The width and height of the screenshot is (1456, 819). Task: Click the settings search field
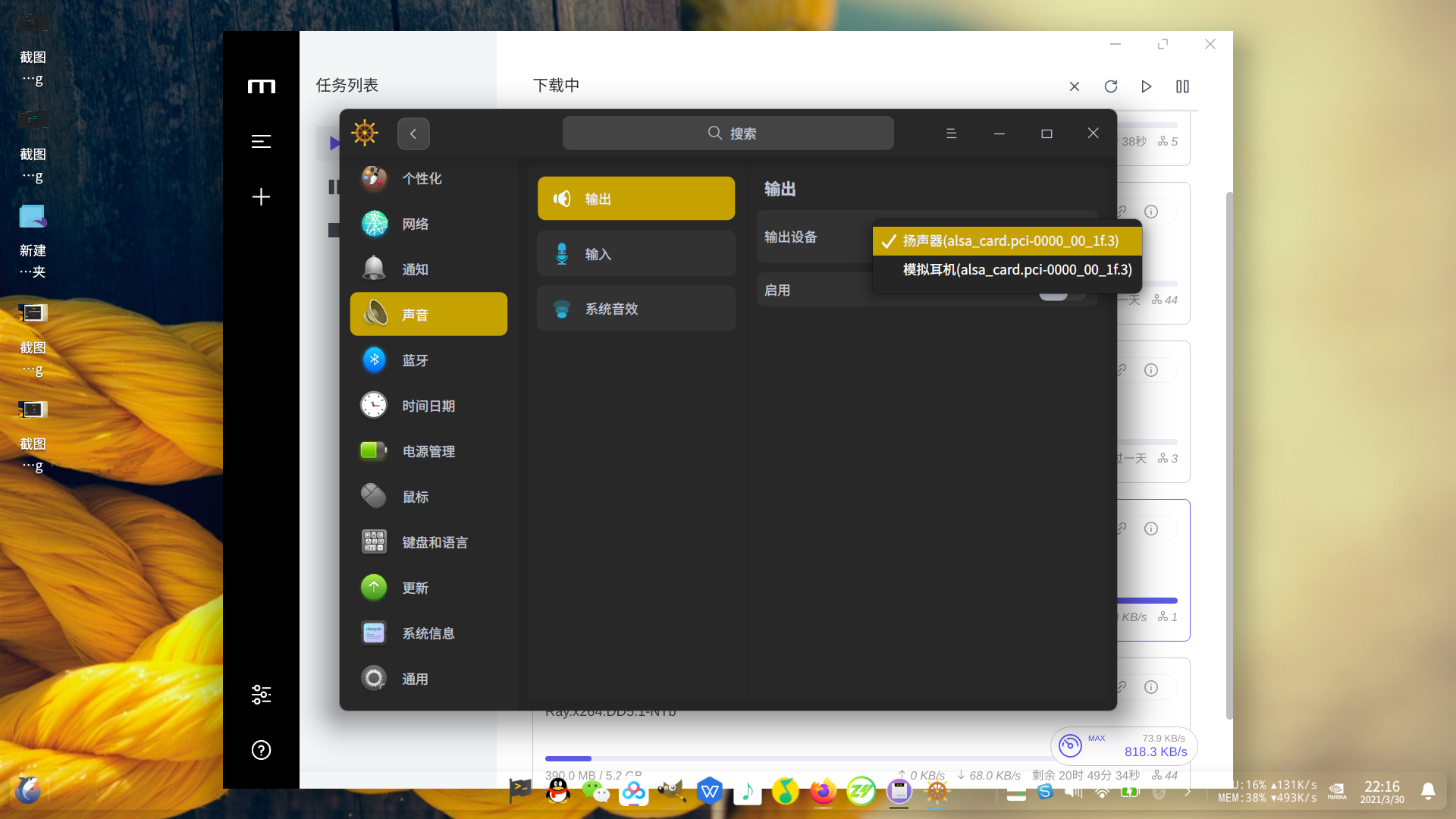coord(728,133)
